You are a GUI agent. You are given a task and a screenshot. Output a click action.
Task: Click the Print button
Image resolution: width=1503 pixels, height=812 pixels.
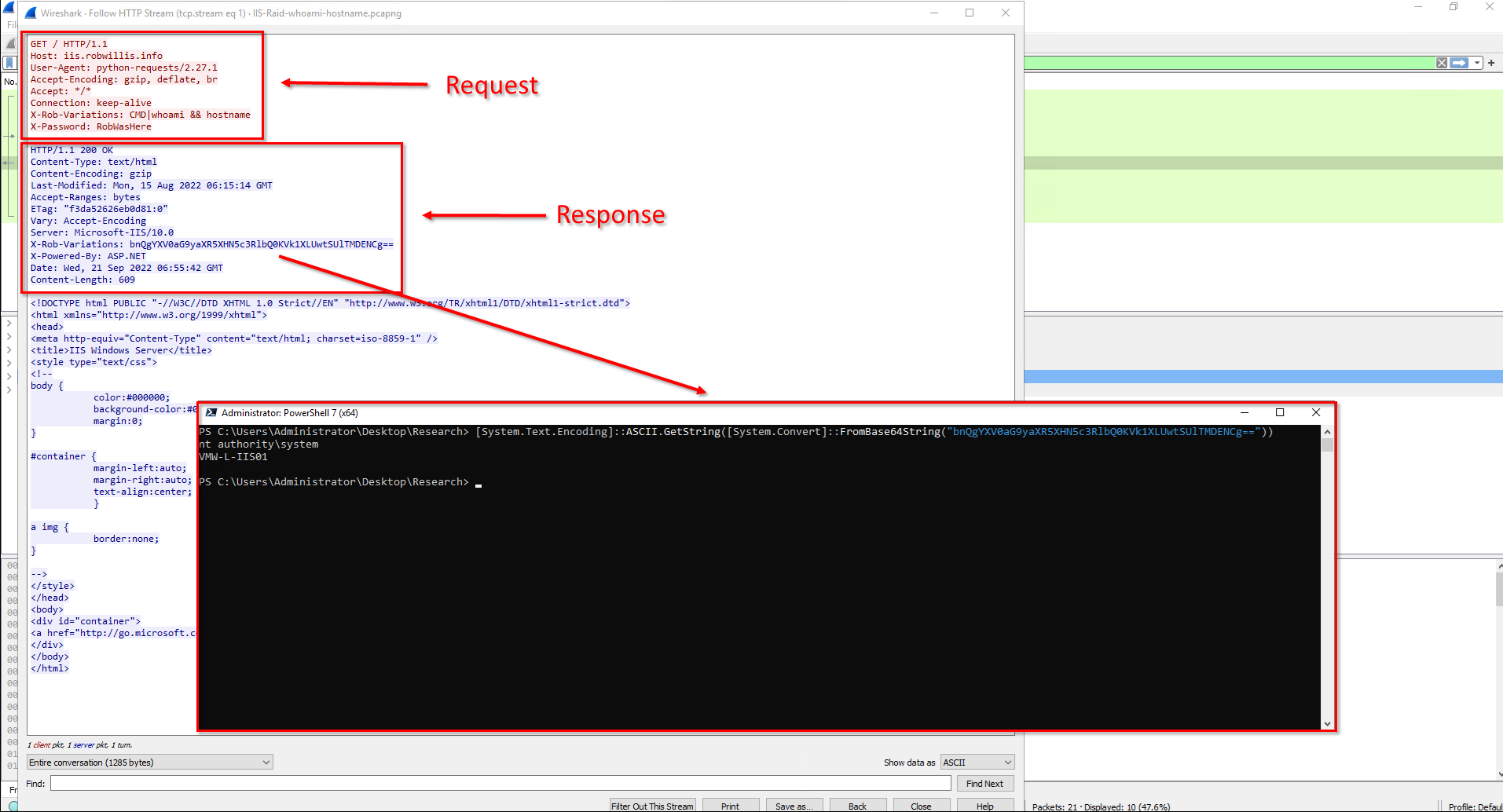730,806
